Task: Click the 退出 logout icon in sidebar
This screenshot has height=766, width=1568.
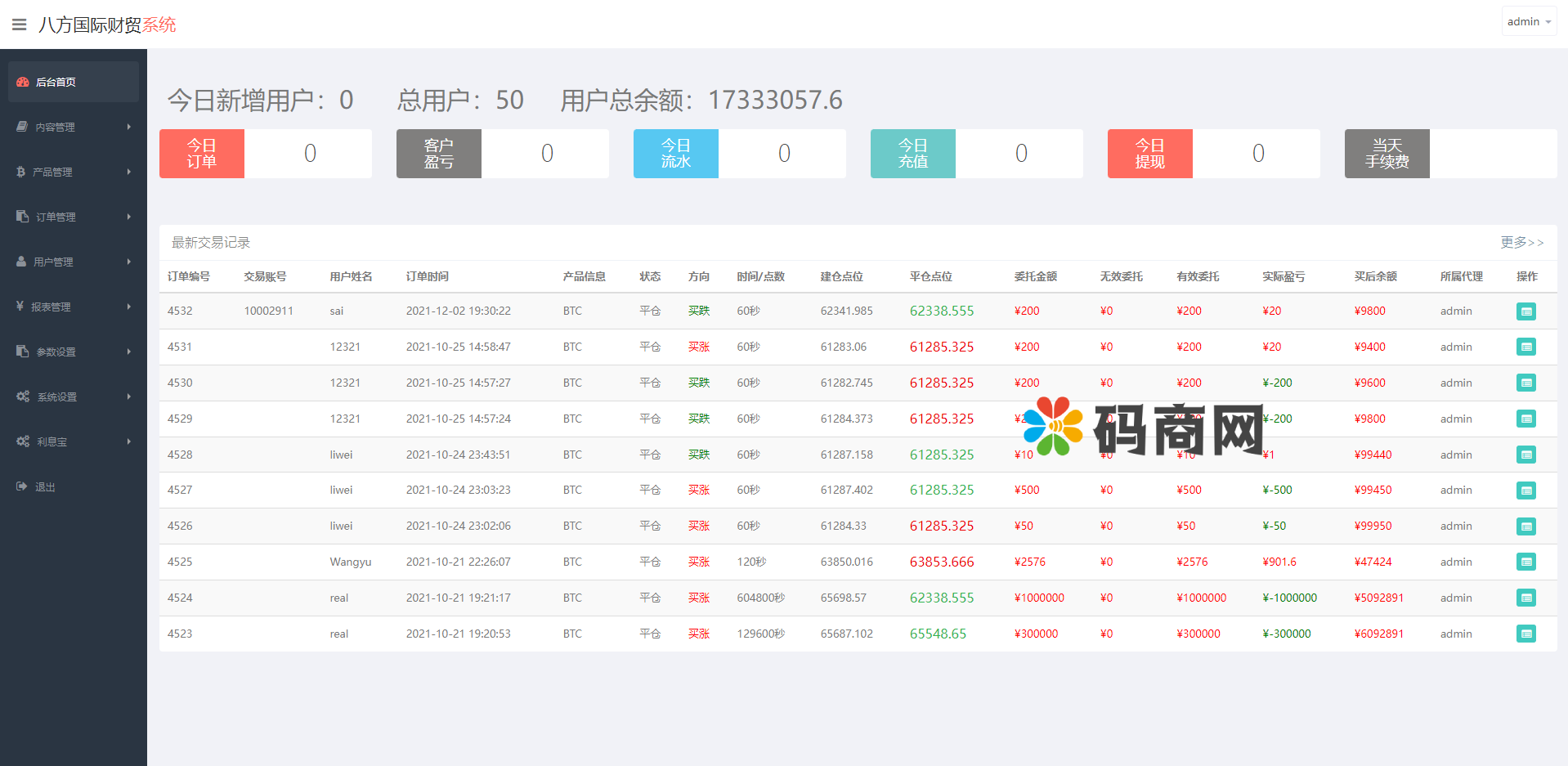Action: click(22, 486)
